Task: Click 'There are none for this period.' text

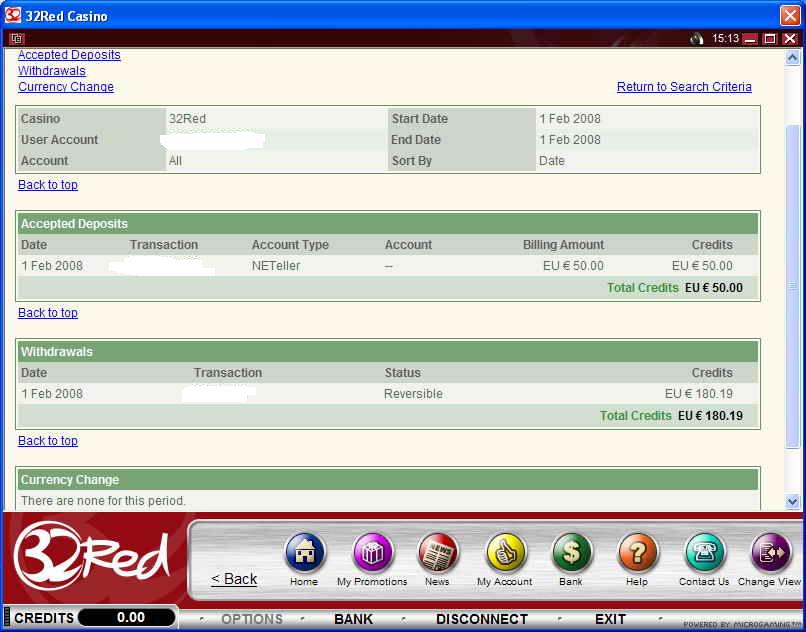Action: point(103,501)
